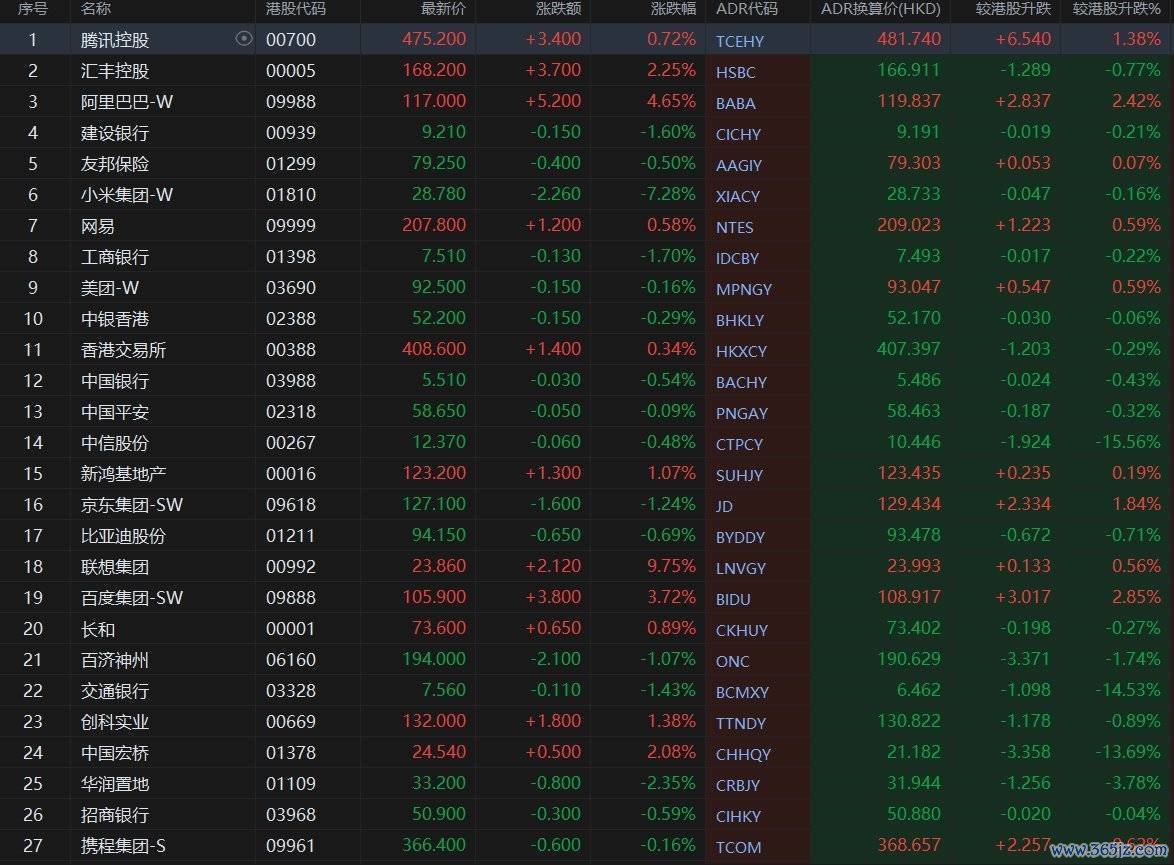Viewport: 1174px width, 865px height.
Task: Click the -15.56% ADR difference value
Action: point(1128,442)
